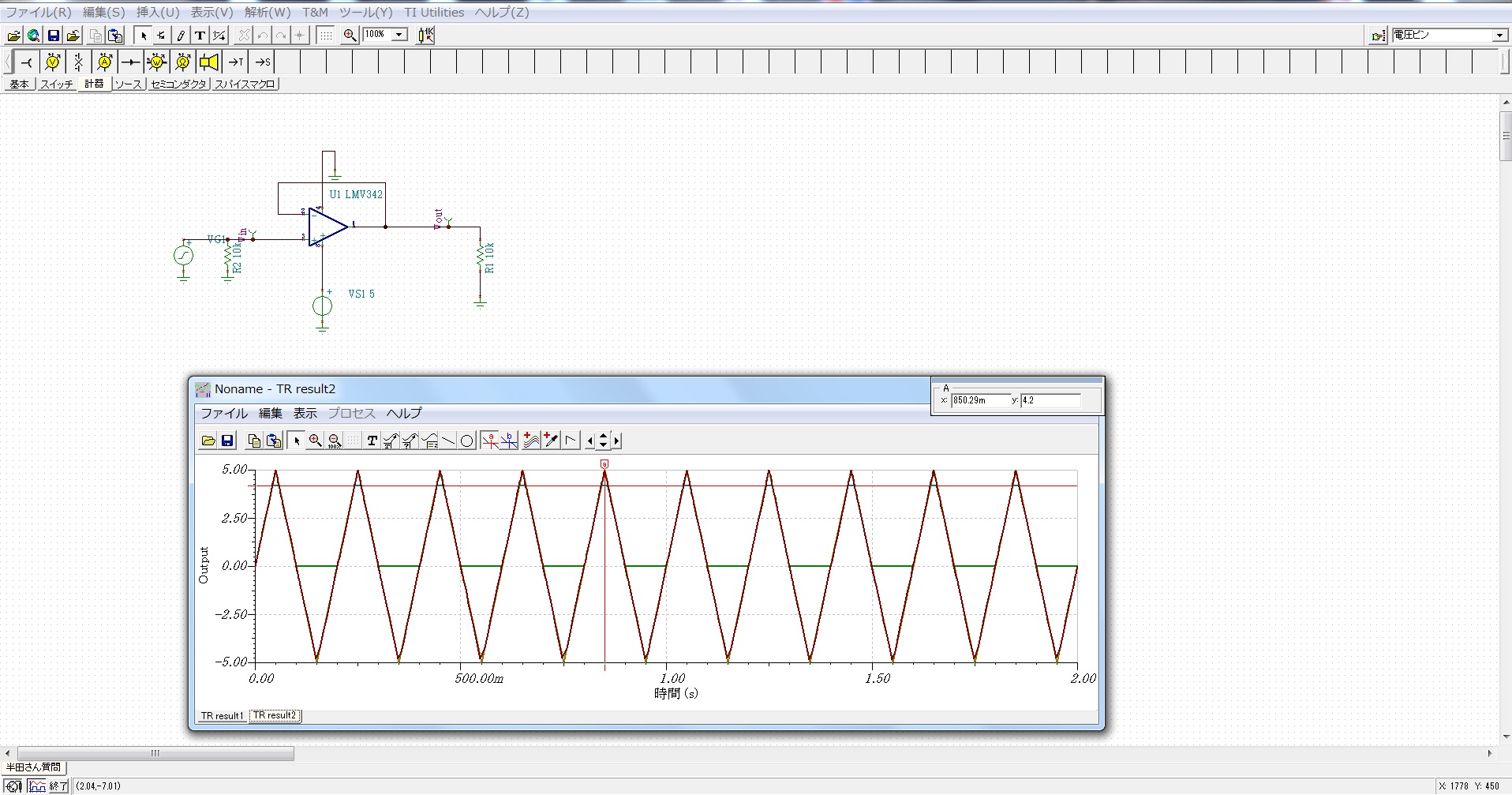Viewport: 1512px width, 795px height.
Task: Toggle the grid dots button in main toolbar
Action: (325, 36)
